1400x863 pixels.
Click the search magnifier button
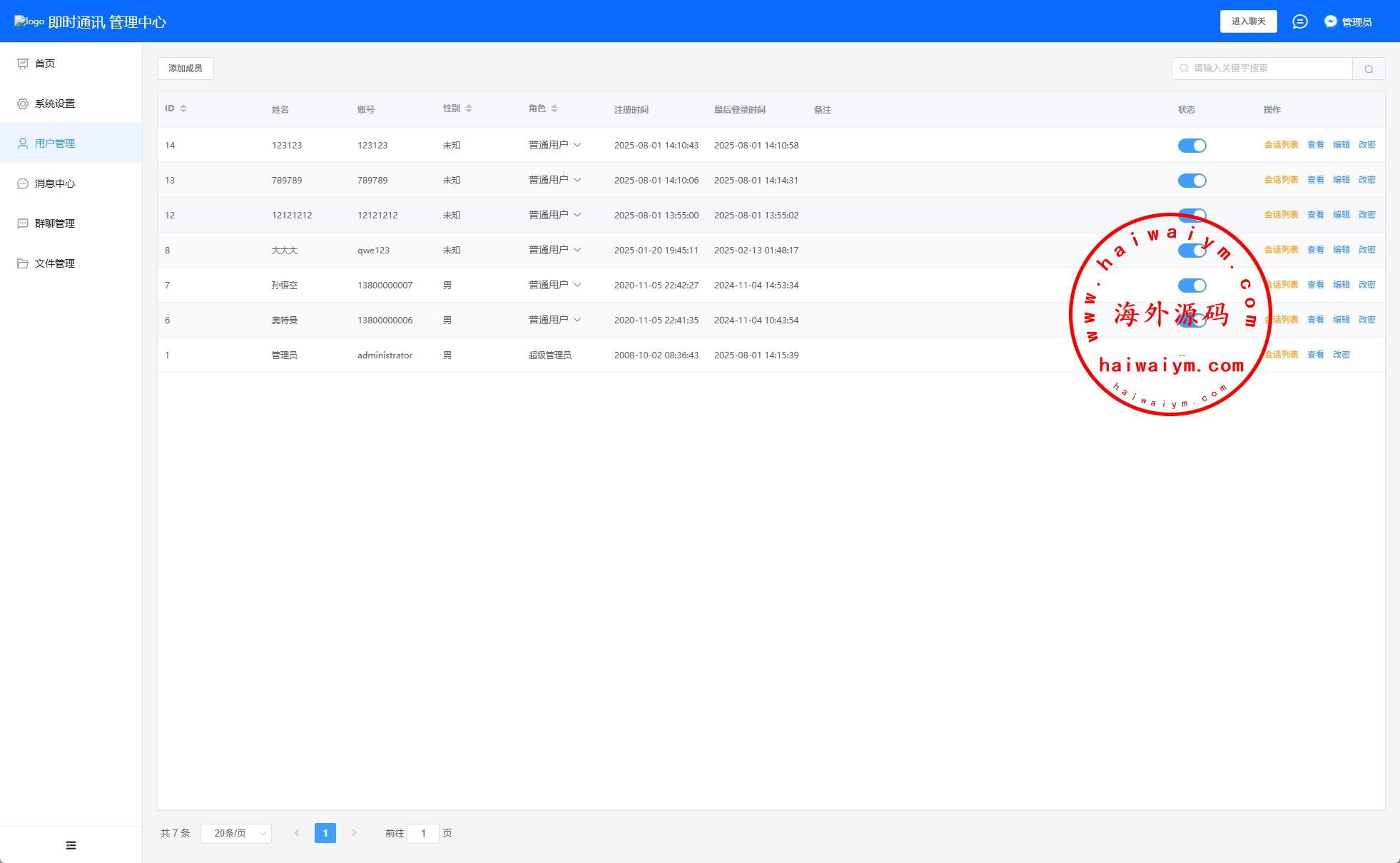coord(1368,69)
